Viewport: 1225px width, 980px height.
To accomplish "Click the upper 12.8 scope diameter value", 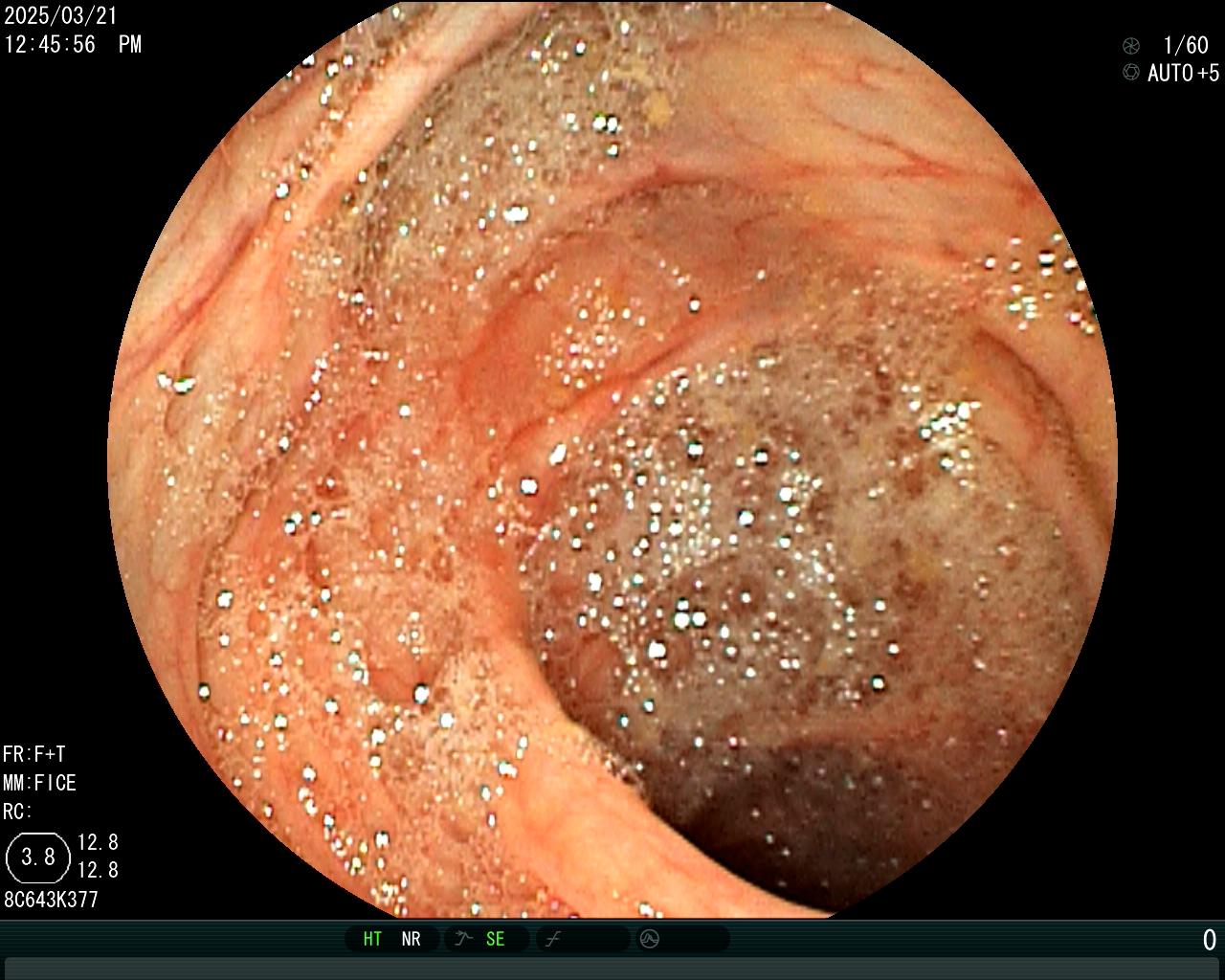I will [x=98, y=842].
